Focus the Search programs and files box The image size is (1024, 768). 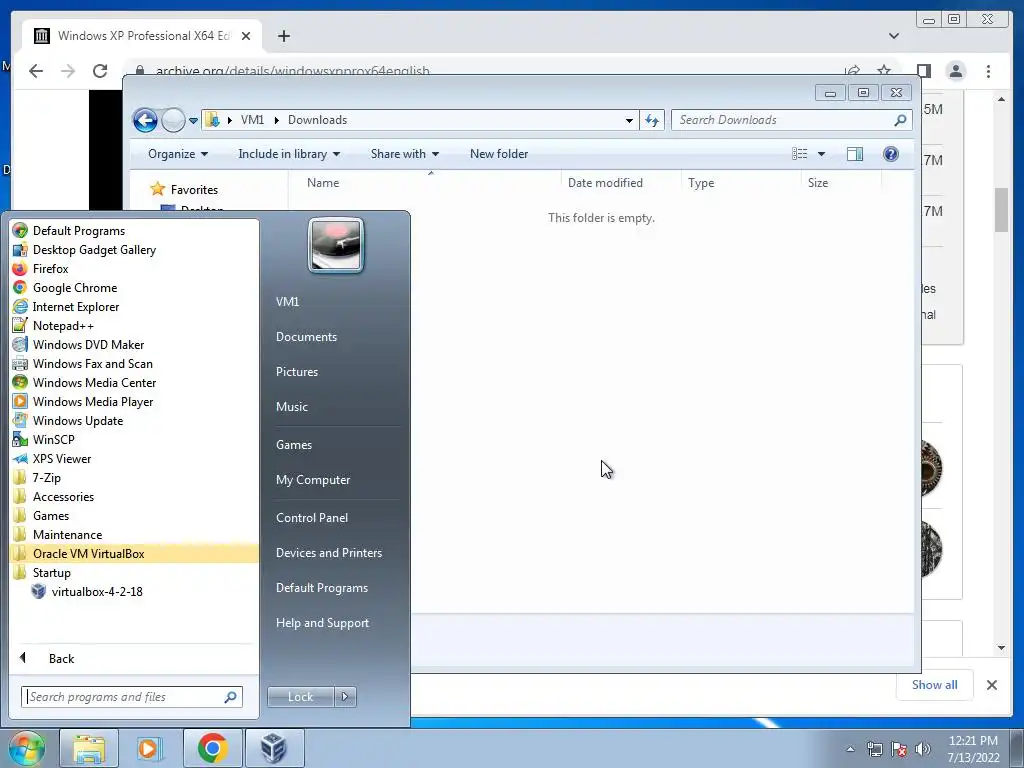click(x=132, y=697)
